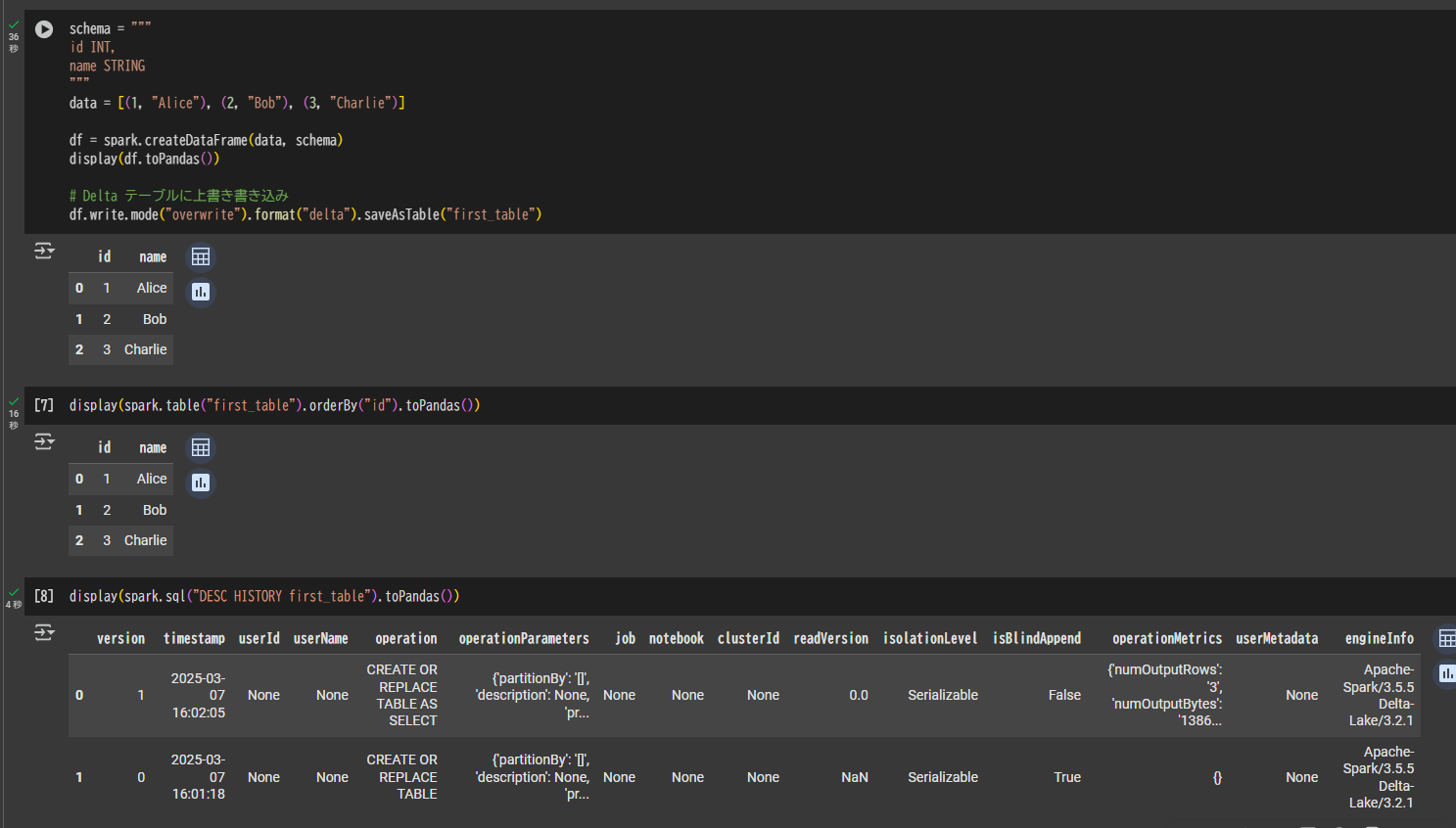Screen dimensions: 1456x828
Task: Place cursor in DESC HISTORY code line
Action: pyautogui.click(x=264, y=596)
